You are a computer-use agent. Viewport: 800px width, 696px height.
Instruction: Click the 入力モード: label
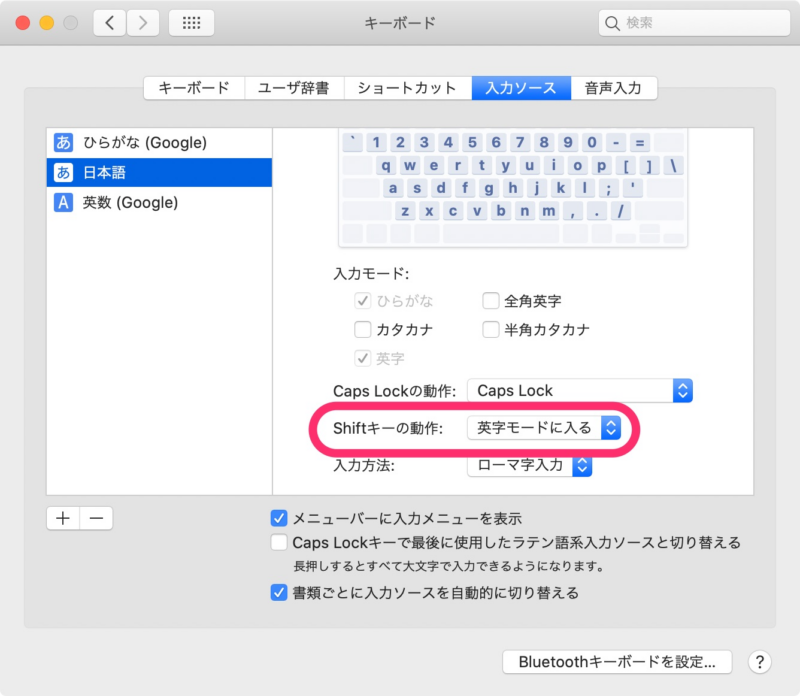(x=371, y=274)
